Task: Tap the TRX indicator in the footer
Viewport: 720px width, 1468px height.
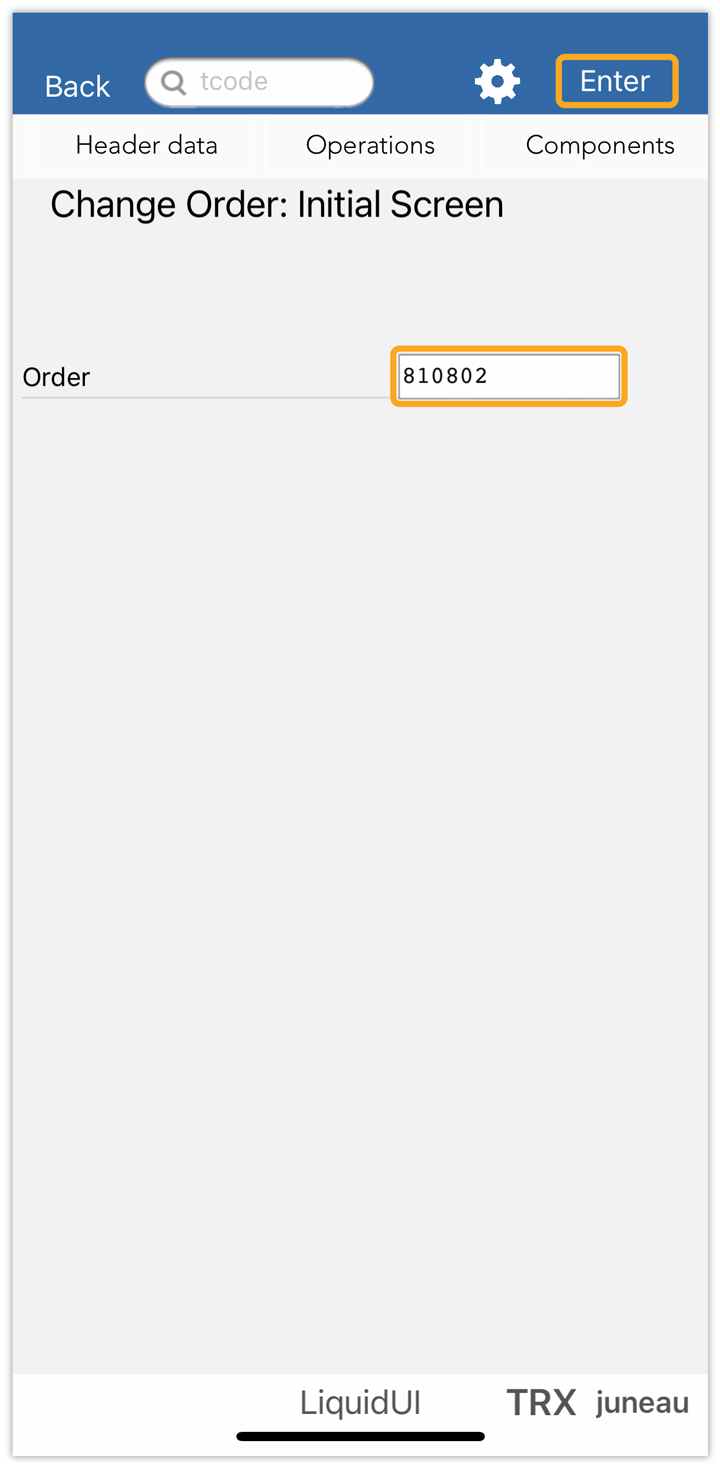Action: 541,1403
